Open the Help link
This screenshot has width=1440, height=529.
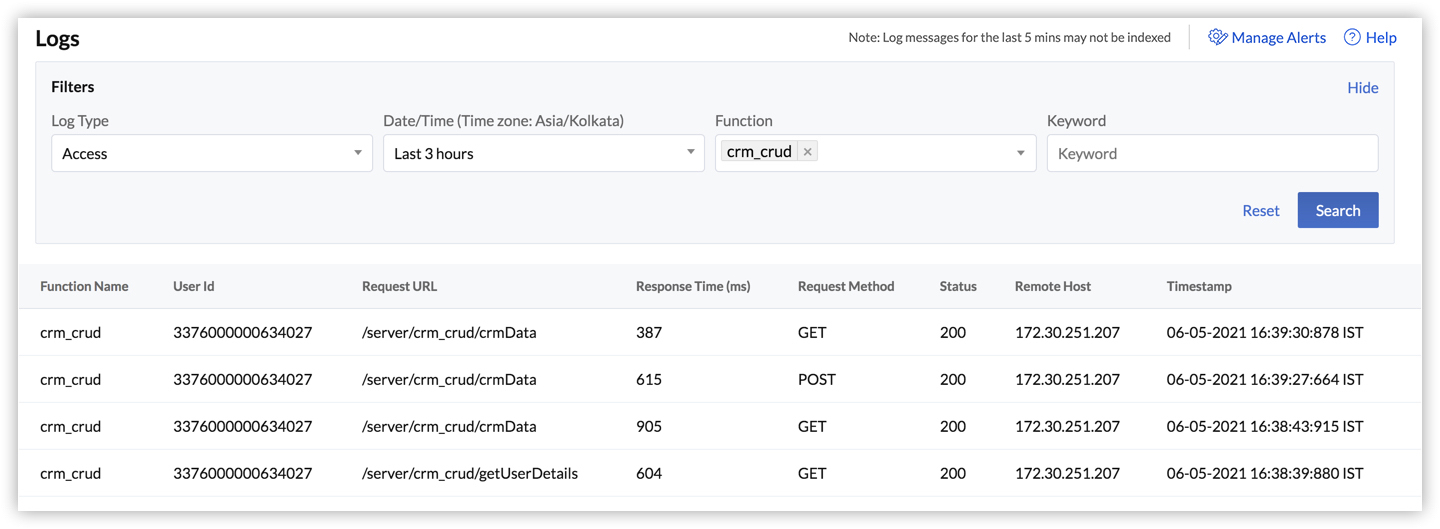1381,37
